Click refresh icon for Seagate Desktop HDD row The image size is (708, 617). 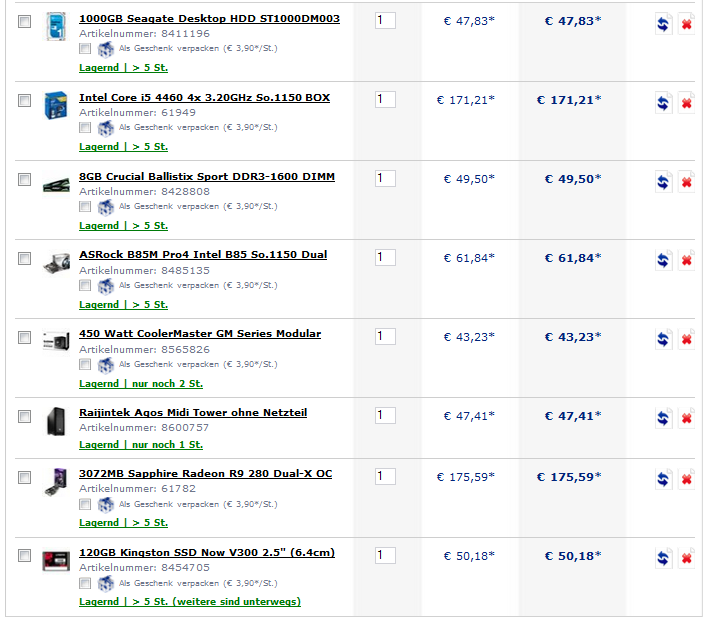663,24
